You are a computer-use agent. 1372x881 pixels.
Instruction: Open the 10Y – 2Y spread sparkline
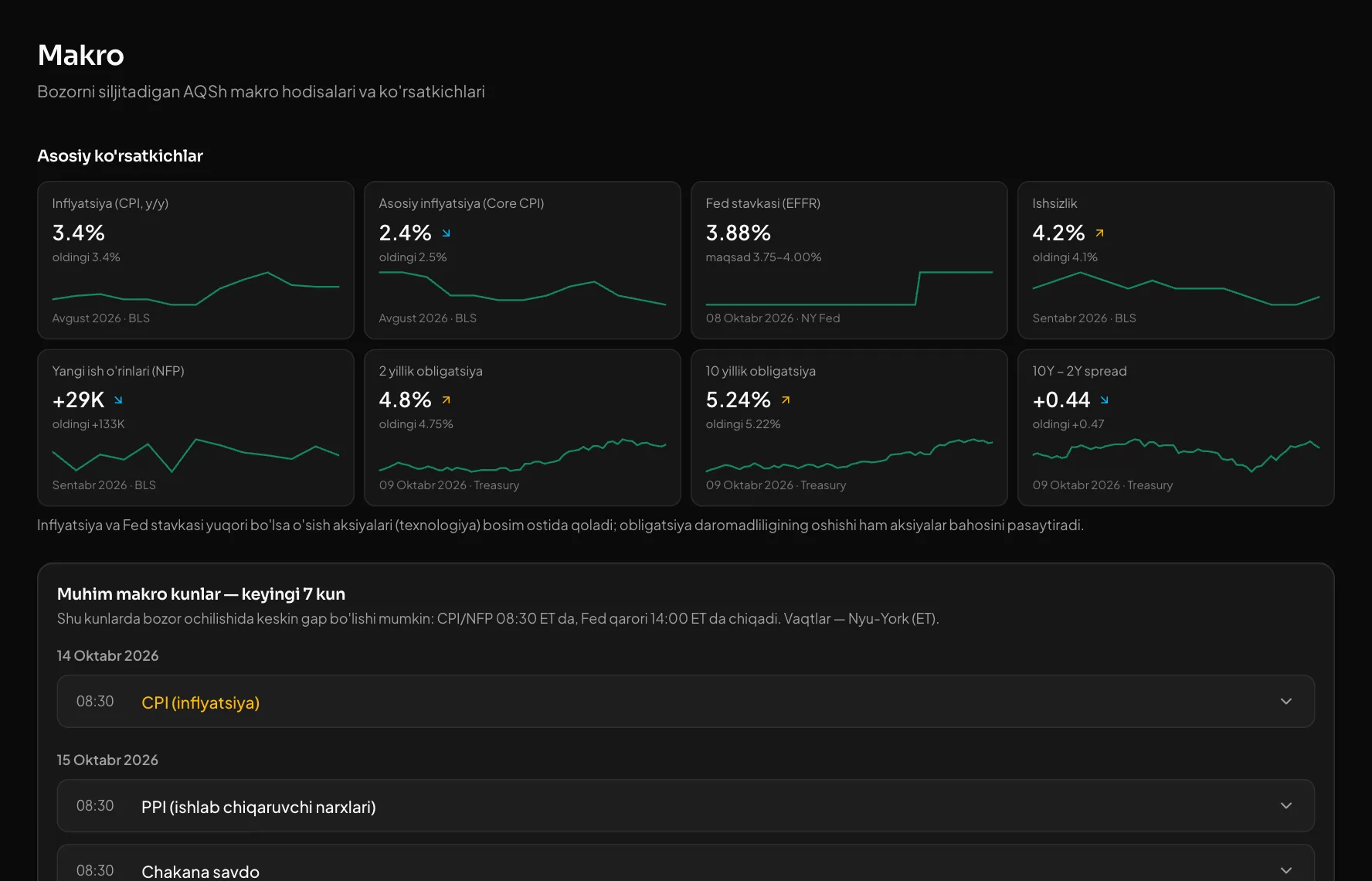click(1176, 456)
